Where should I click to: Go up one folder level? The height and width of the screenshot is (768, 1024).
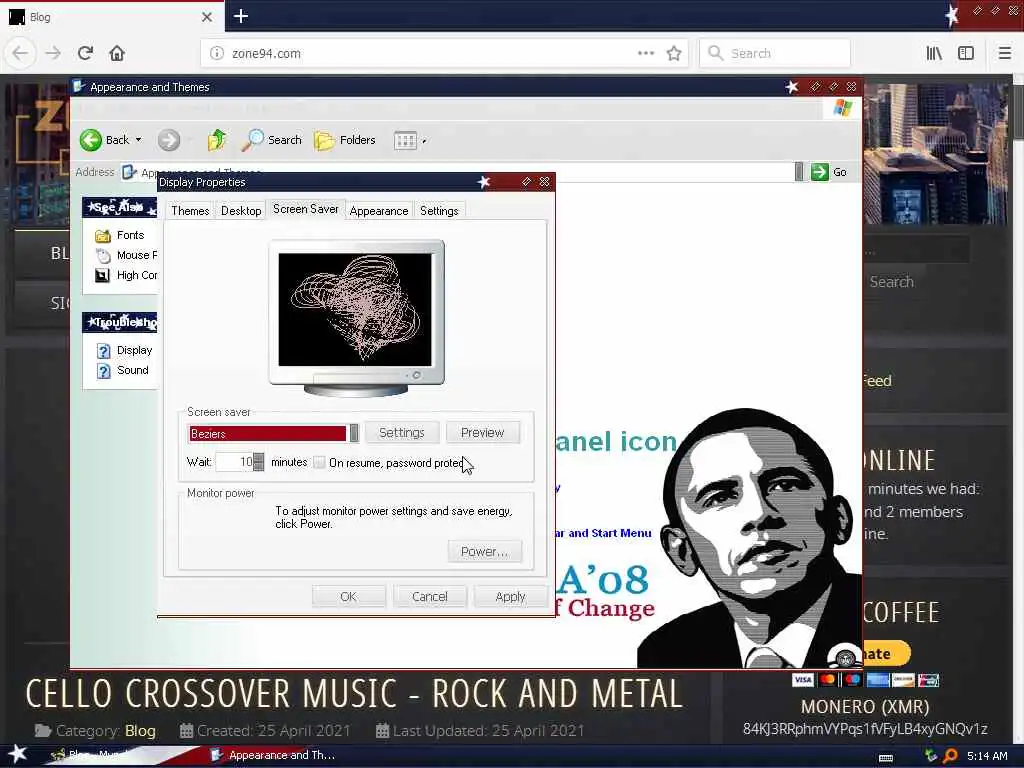click(x=216, y=140)
